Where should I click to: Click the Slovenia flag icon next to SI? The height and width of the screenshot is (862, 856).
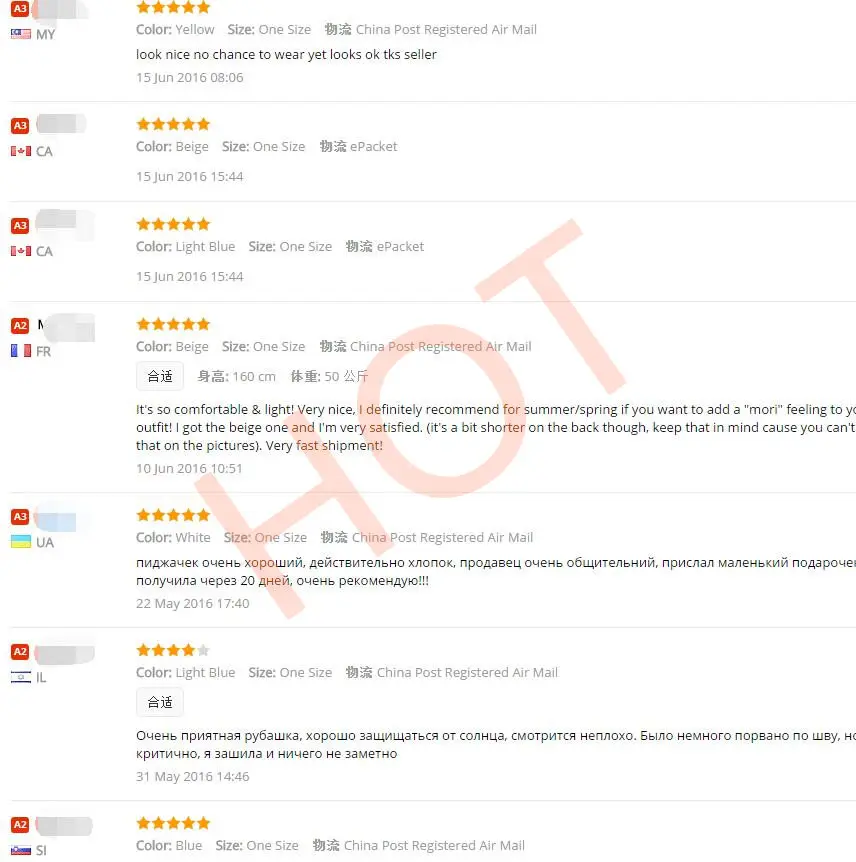[21, 850]
